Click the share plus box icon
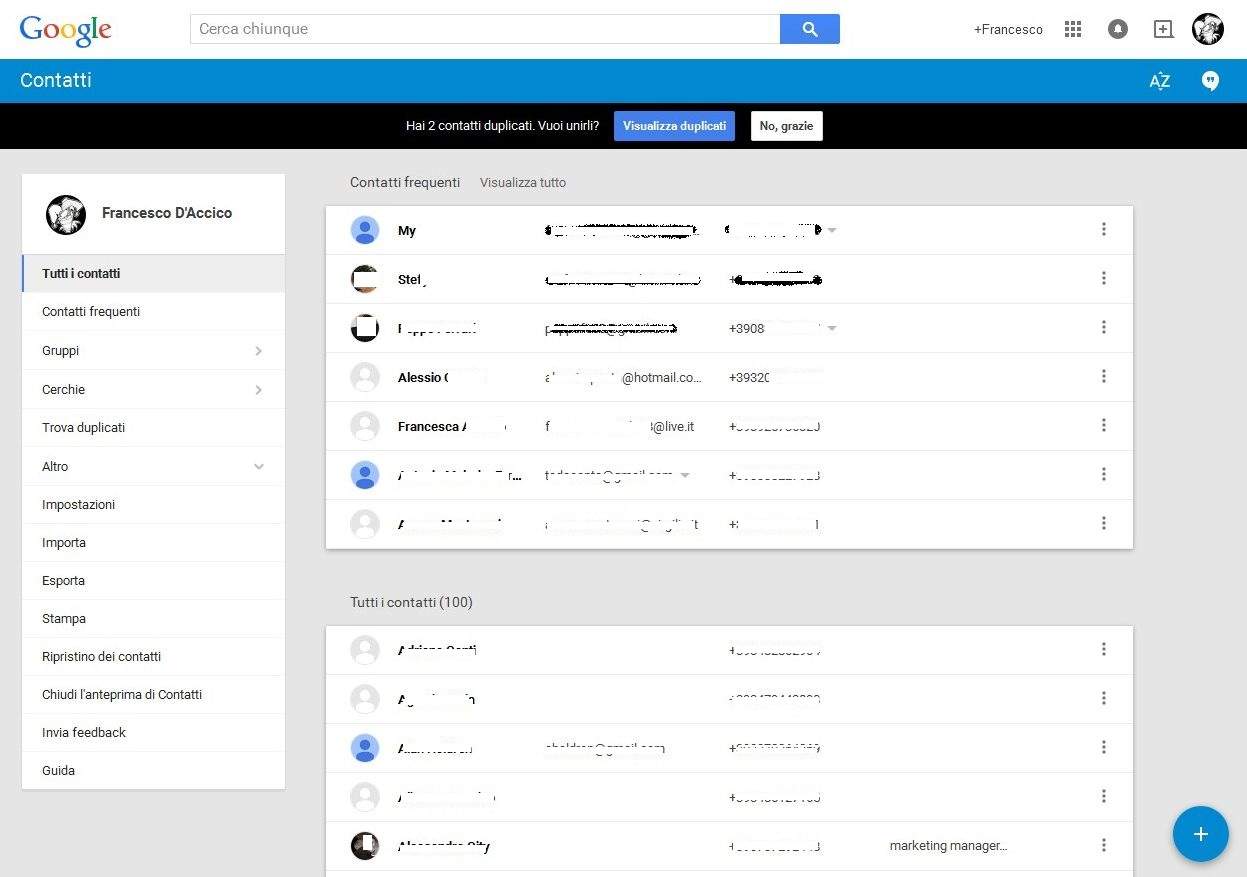 tap(1163, 29)
